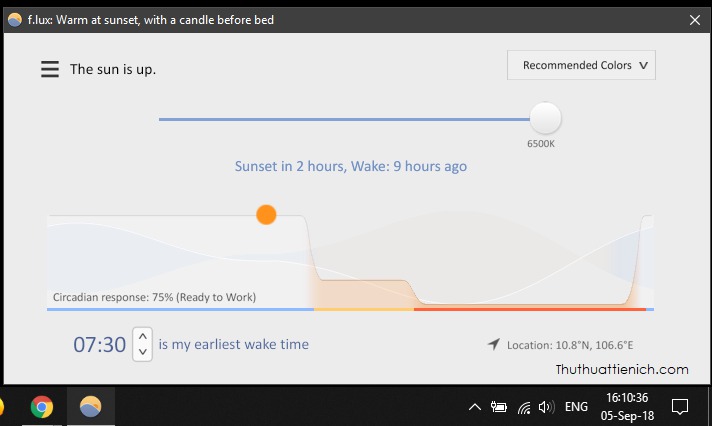
Task: Click the f.lux icon in title bar
Action: click(14, 20)
